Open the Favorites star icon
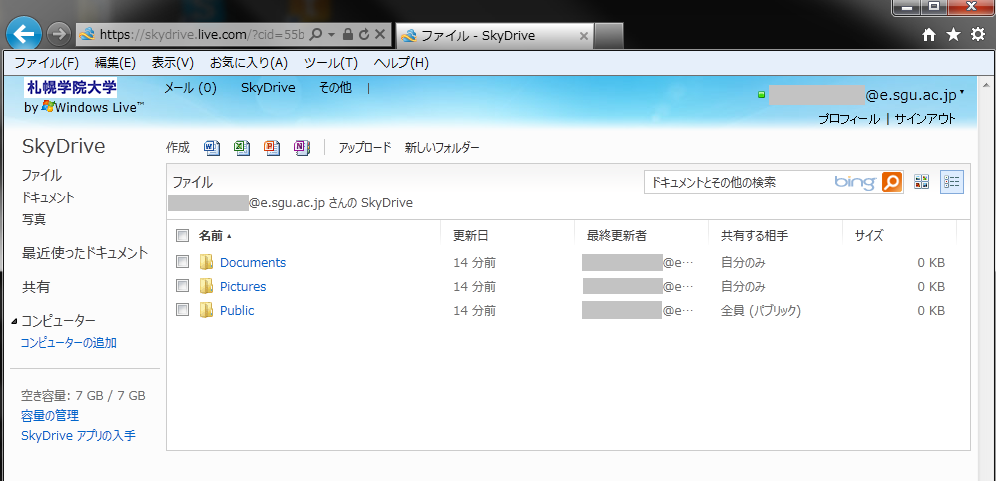The width and height of the screenshot is (996, 481). [953, 35]
